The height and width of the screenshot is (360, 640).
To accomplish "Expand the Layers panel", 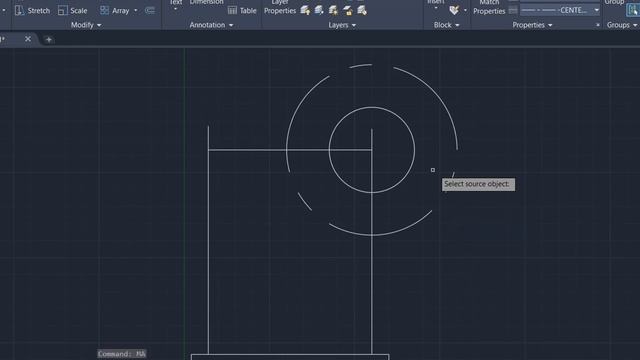I will pyautogui.click(x=342, y=25).
